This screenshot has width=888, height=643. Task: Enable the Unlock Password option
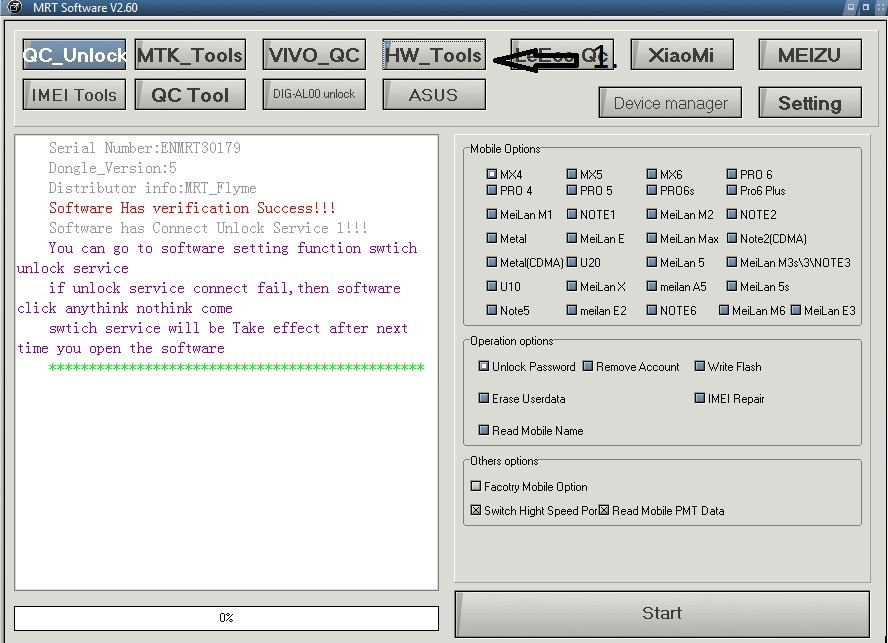tap(483, 366)
